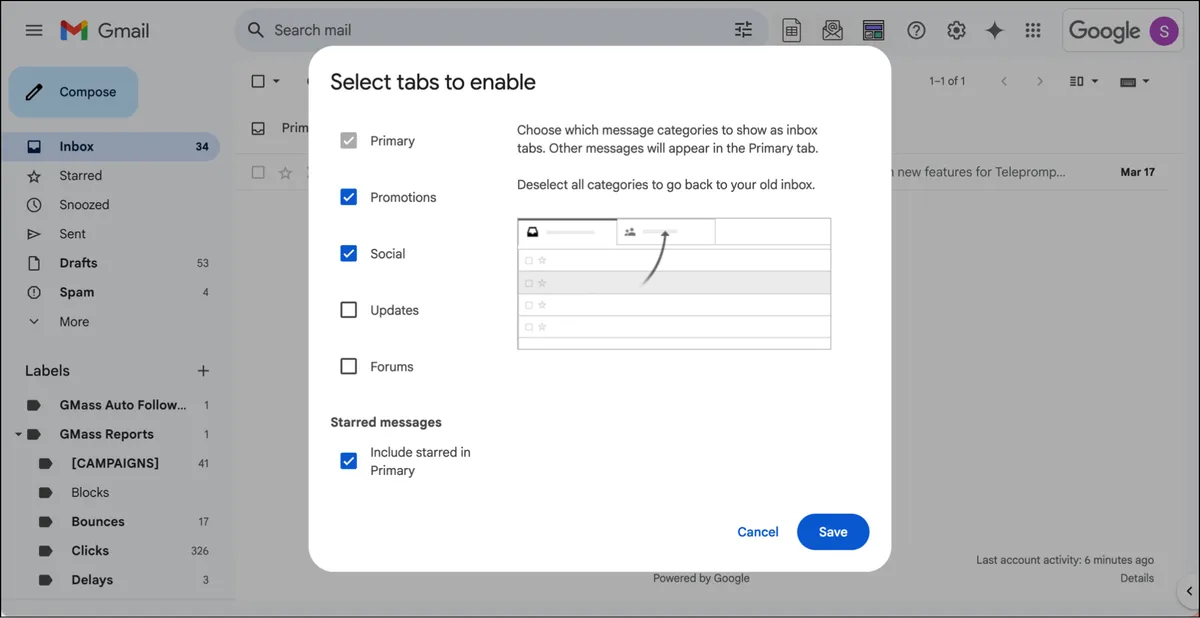Open the Support help question-mark icon
This screenshot has height=618, width=1200.
(916, 30)
